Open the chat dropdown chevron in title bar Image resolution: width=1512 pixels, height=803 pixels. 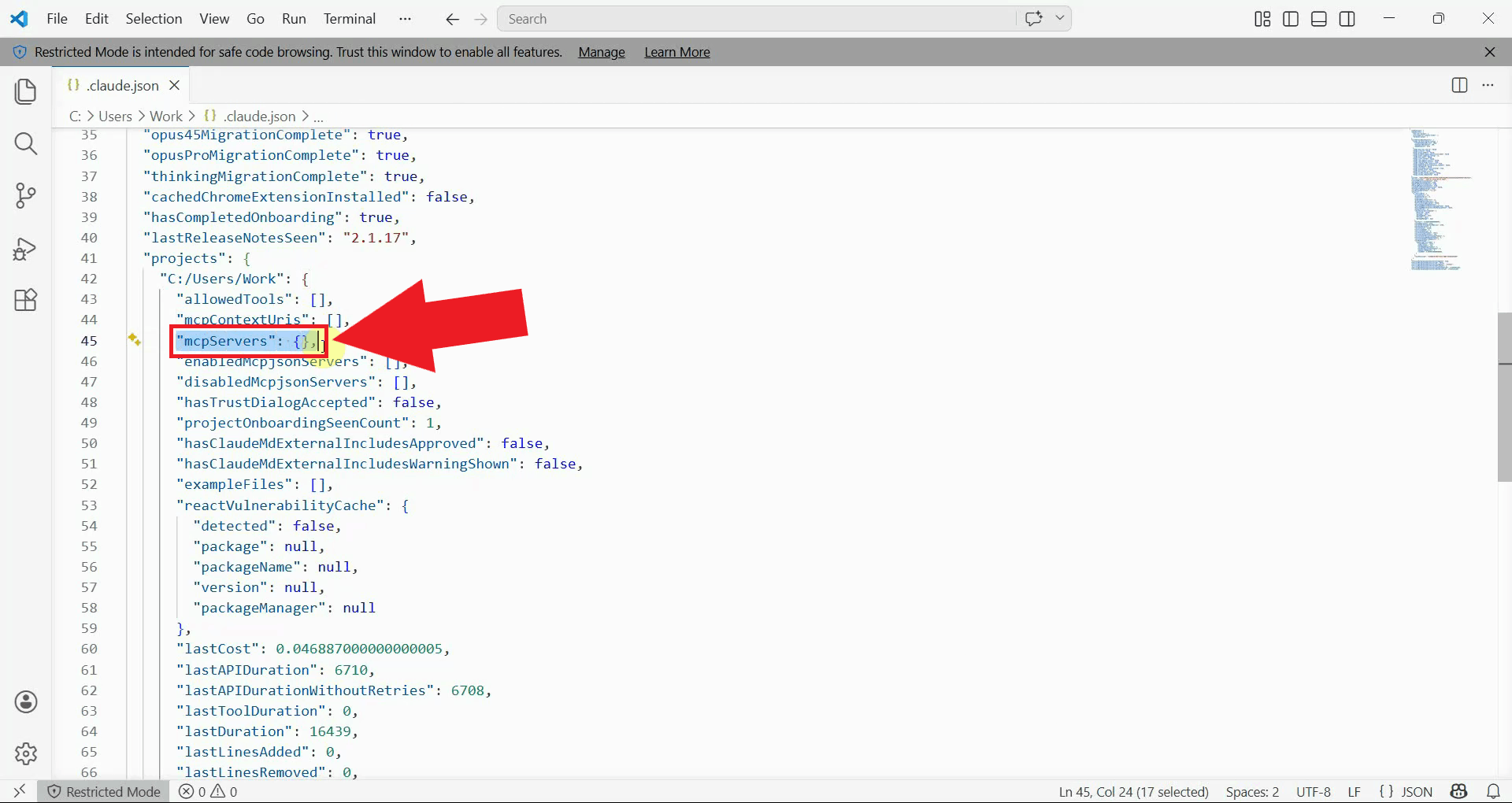pyautogui.click(x=1060, y=18)
